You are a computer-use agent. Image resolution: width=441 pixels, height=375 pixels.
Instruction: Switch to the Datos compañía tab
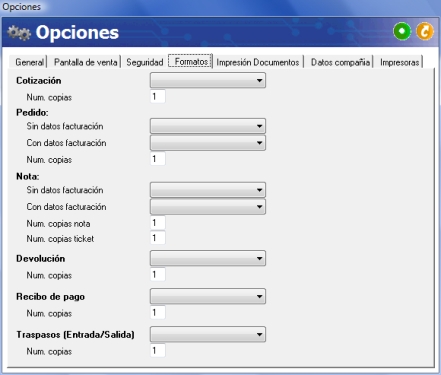tap(340, 62)
